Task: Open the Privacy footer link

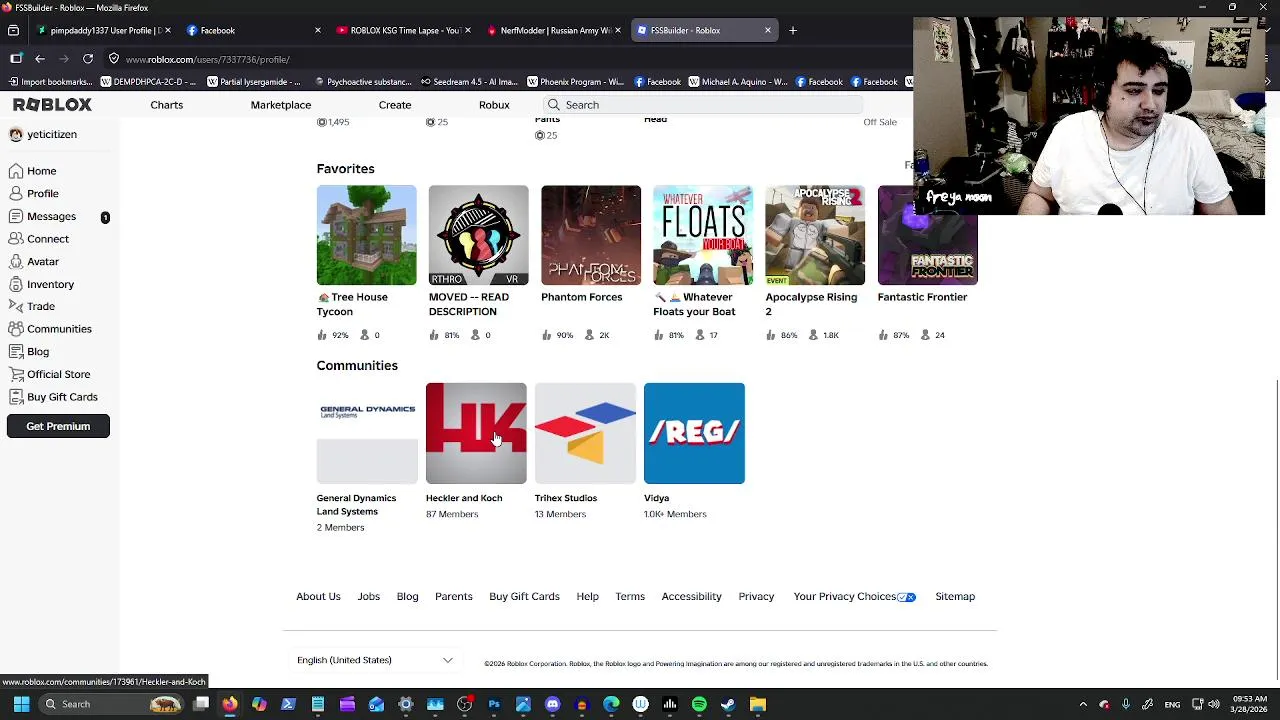Action: point(756,597)
